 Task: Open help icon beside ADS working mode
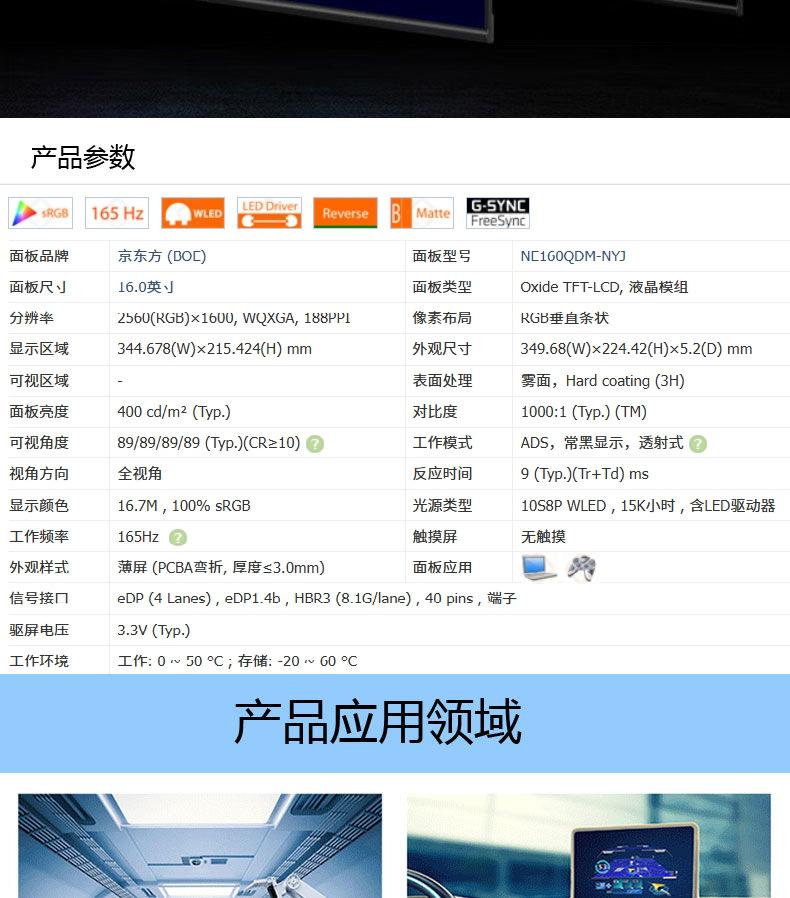click(698, 444)
